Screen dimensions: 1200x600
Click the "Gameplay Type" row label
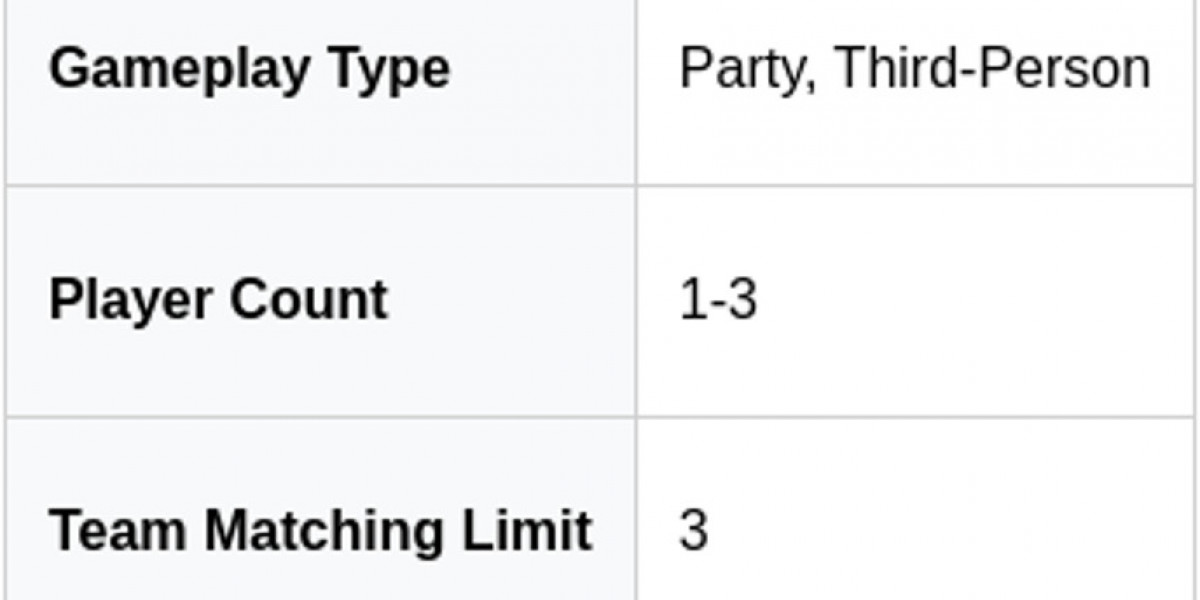pyautogui.click(x=249, y=70)
